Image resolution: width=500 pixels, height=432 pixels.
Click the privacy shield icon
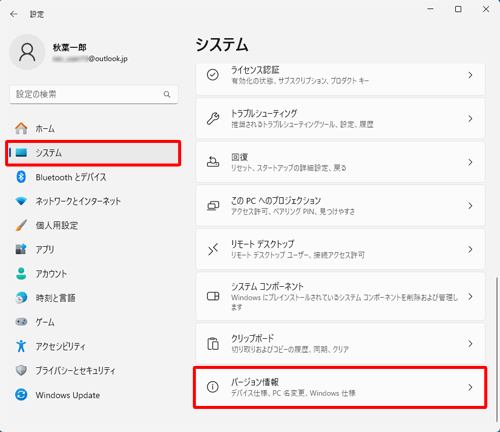click(21, 370)
